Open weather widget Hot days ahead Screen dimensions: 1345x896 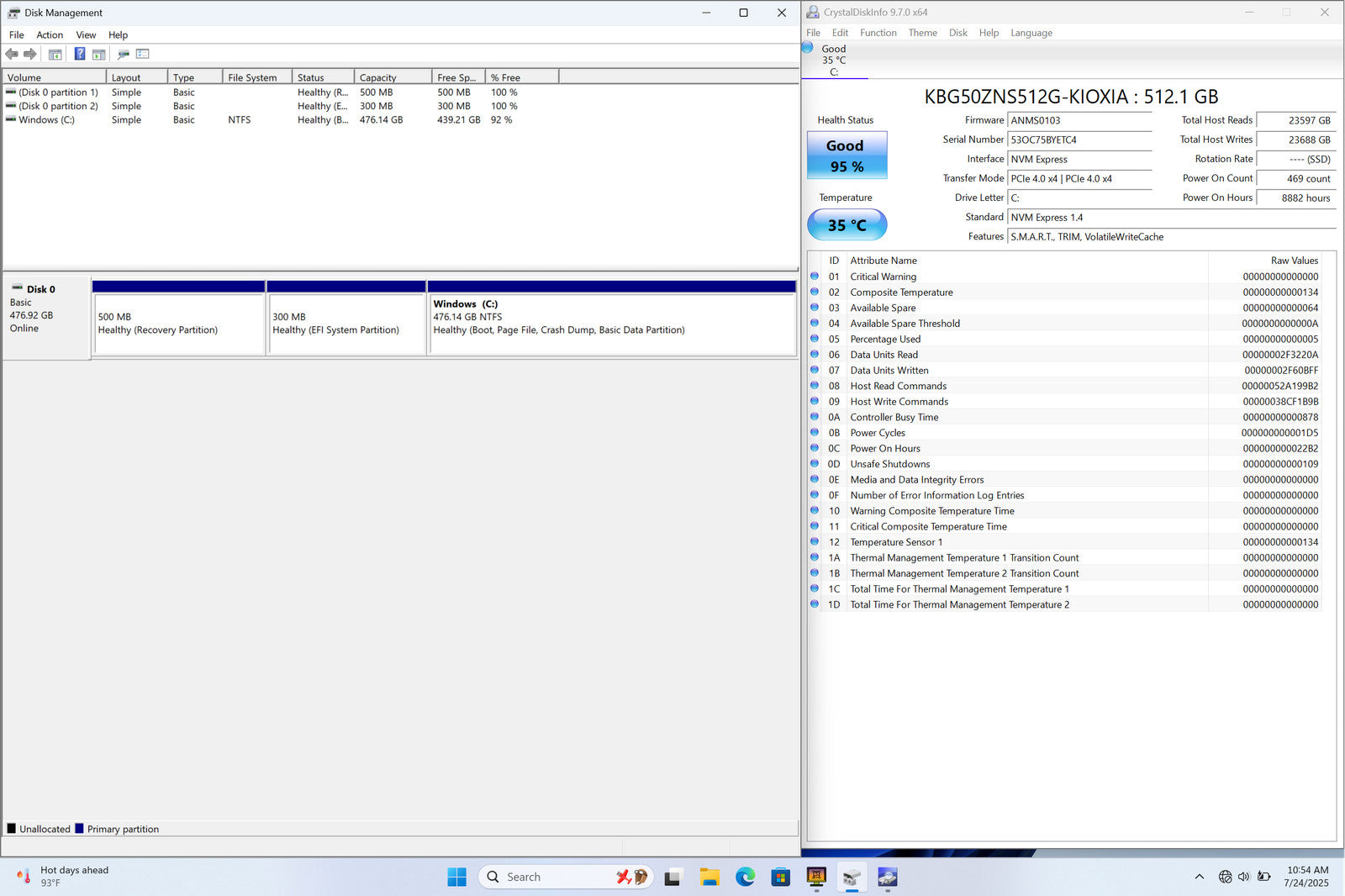[63, 877]
